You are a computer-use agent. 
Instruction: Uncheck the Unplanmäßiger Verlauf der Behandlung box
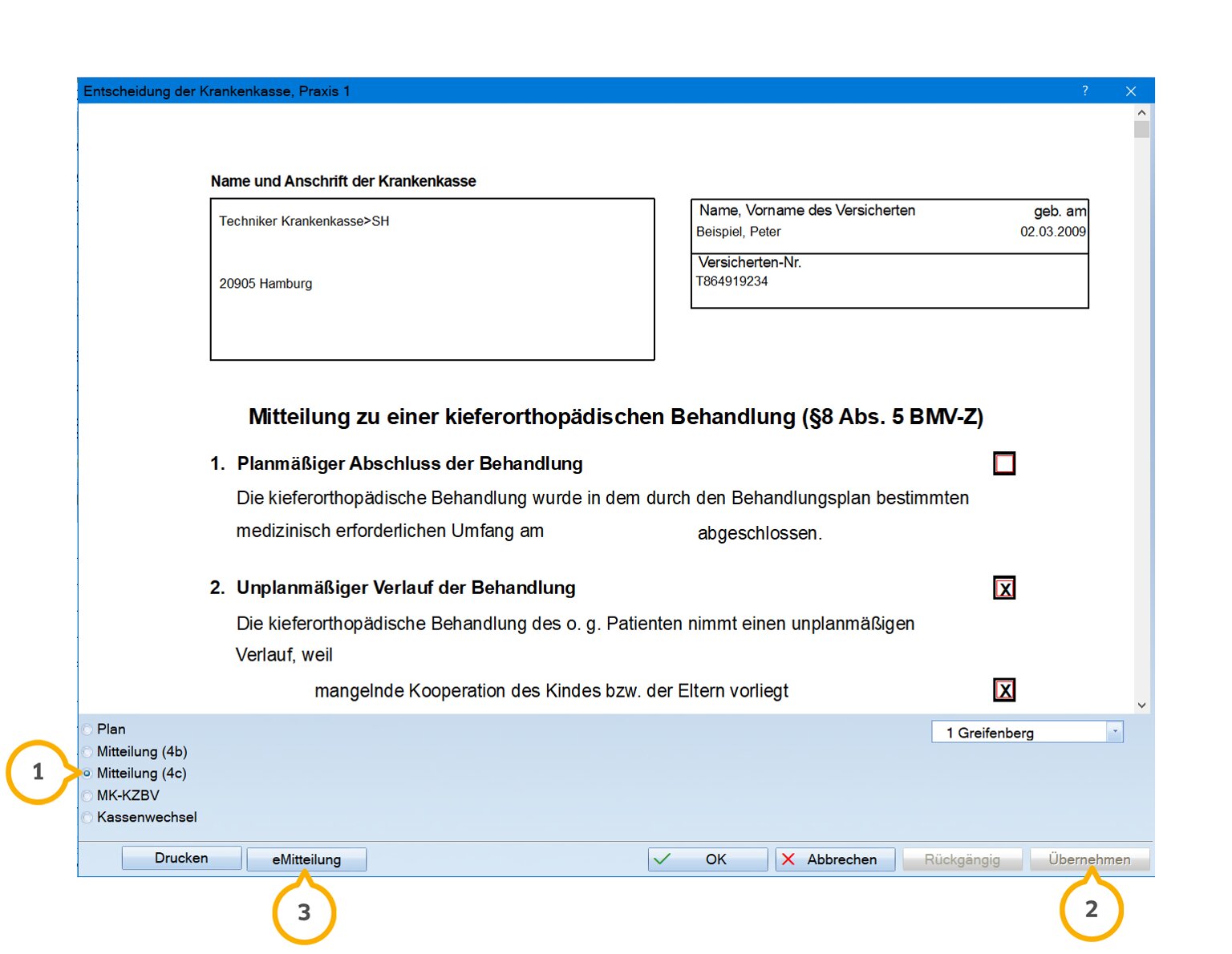[x=1004, y=588]
